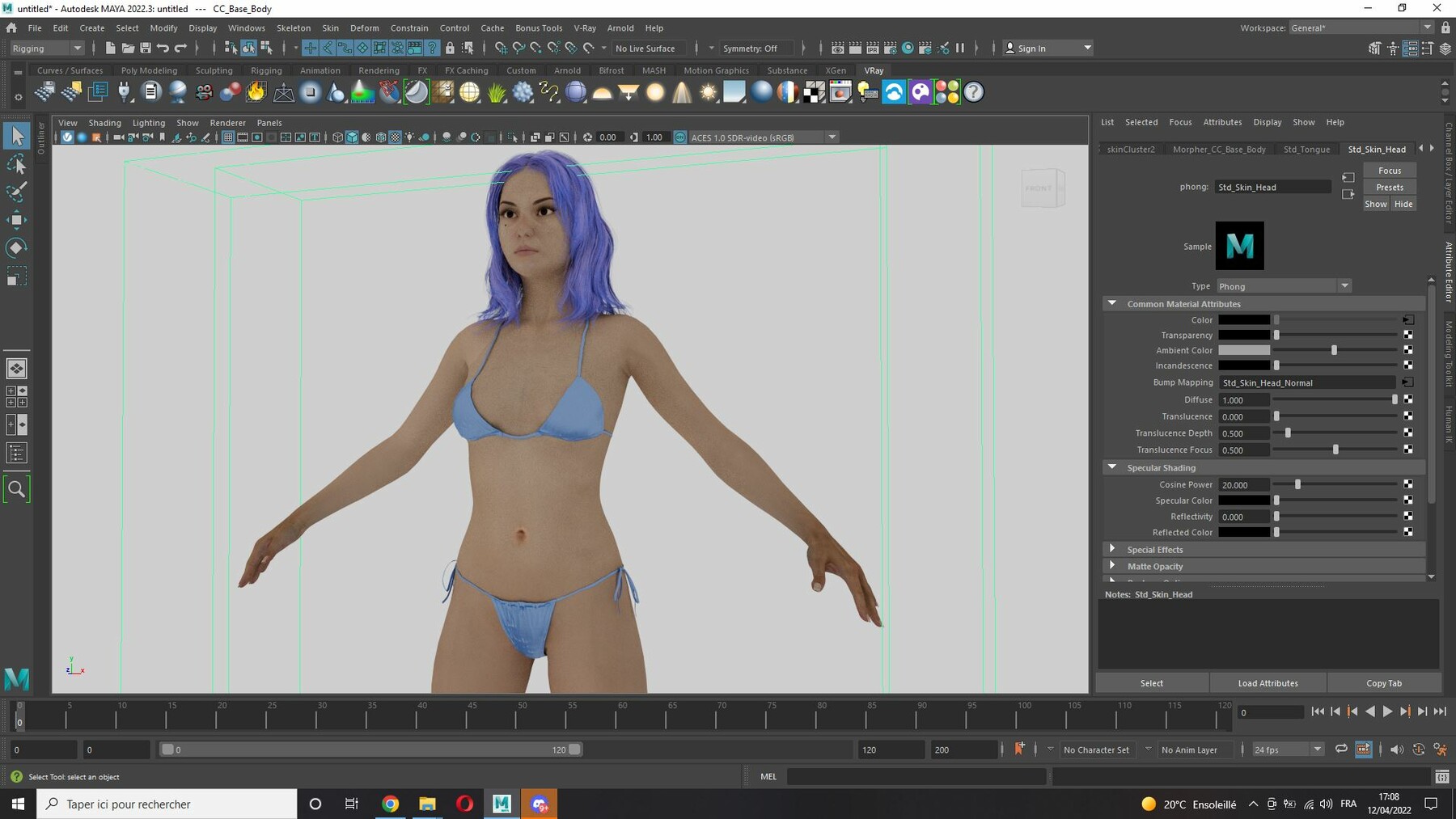Open the search magnifier in left sidebar

pos(16,489)
